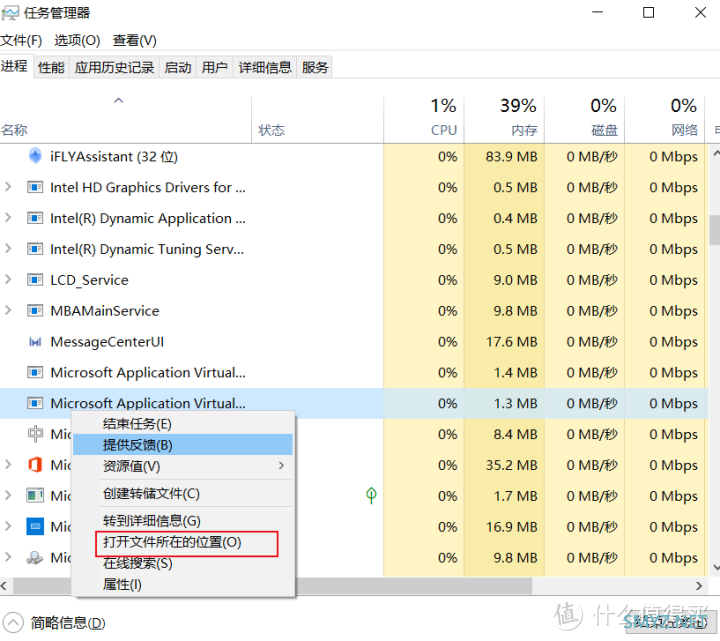Screen dimensions: 720x641
Task: Switch to the 应用历史记录 tab
Action: pos(114,67)
